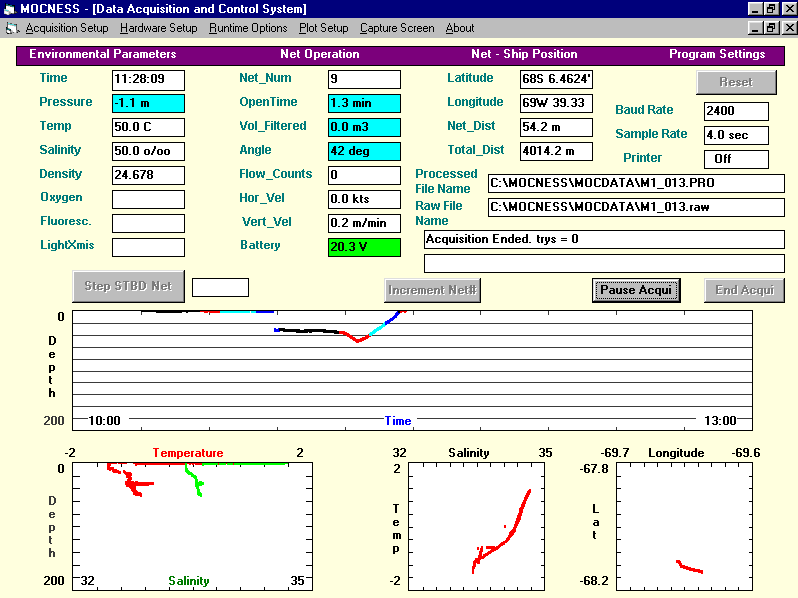This screenshot has width=798, height=598.
Task: Select the Salinity field showing 50.0 o/oo
Action: pos(148,151)
